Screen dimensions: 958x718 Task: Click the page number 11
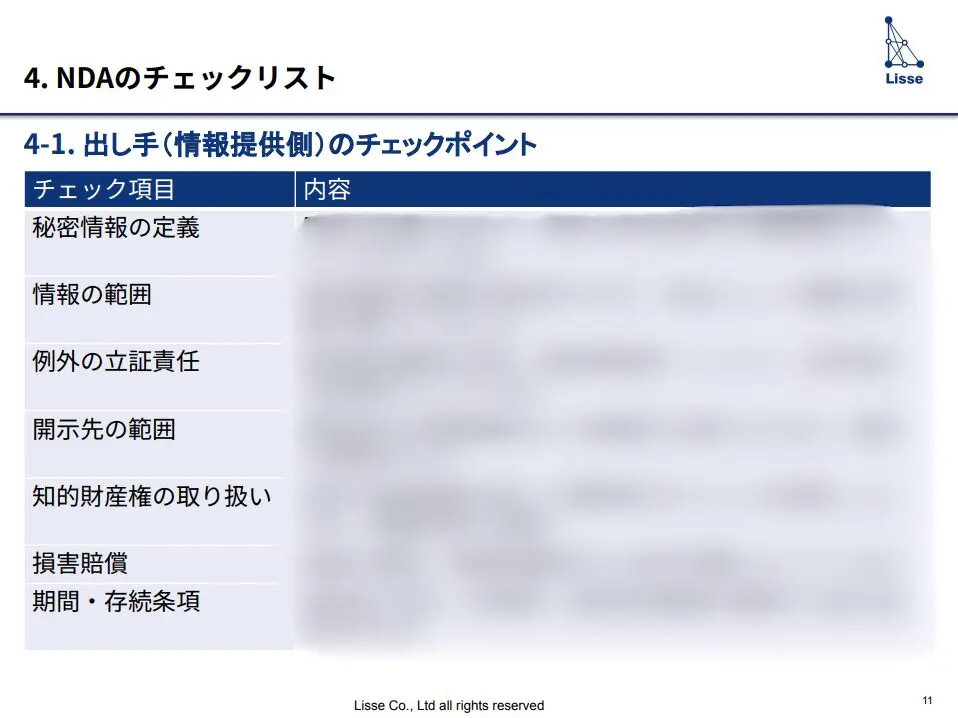927,699
